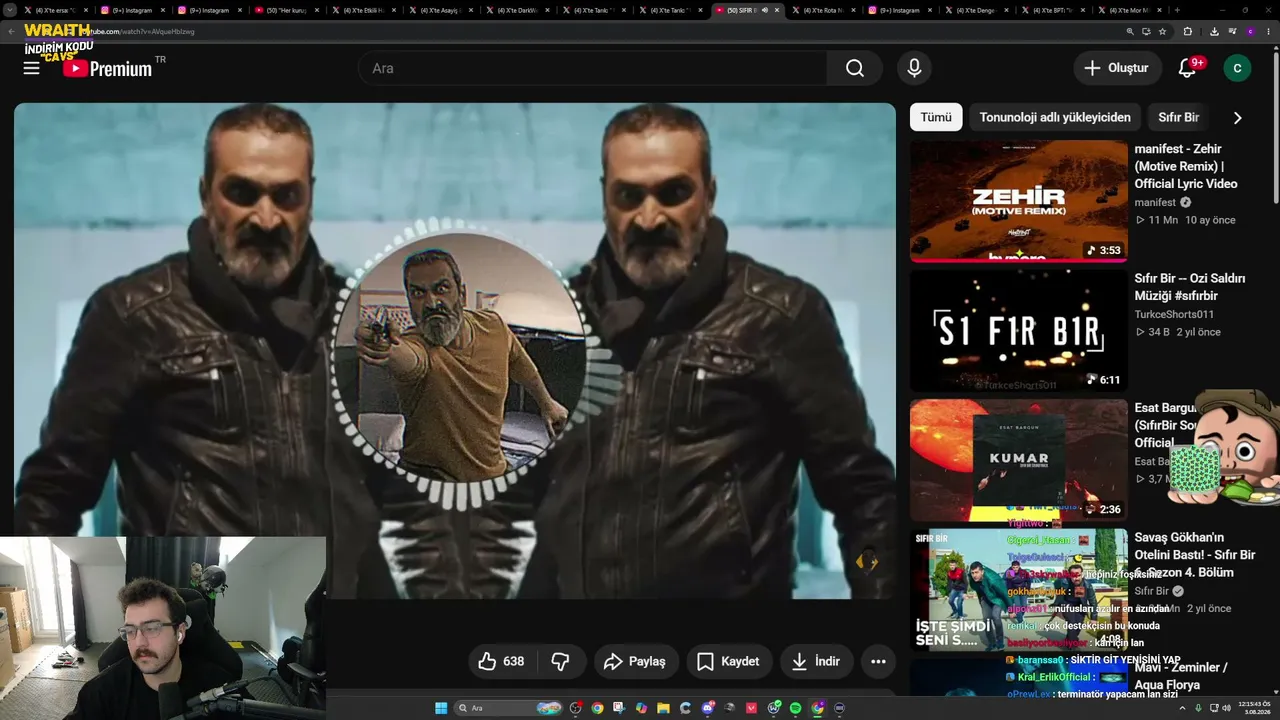This screenshot has width=1280, height=720.
Task: Open the Kumar video thumbnail
Action: [x=1018, y=460]
